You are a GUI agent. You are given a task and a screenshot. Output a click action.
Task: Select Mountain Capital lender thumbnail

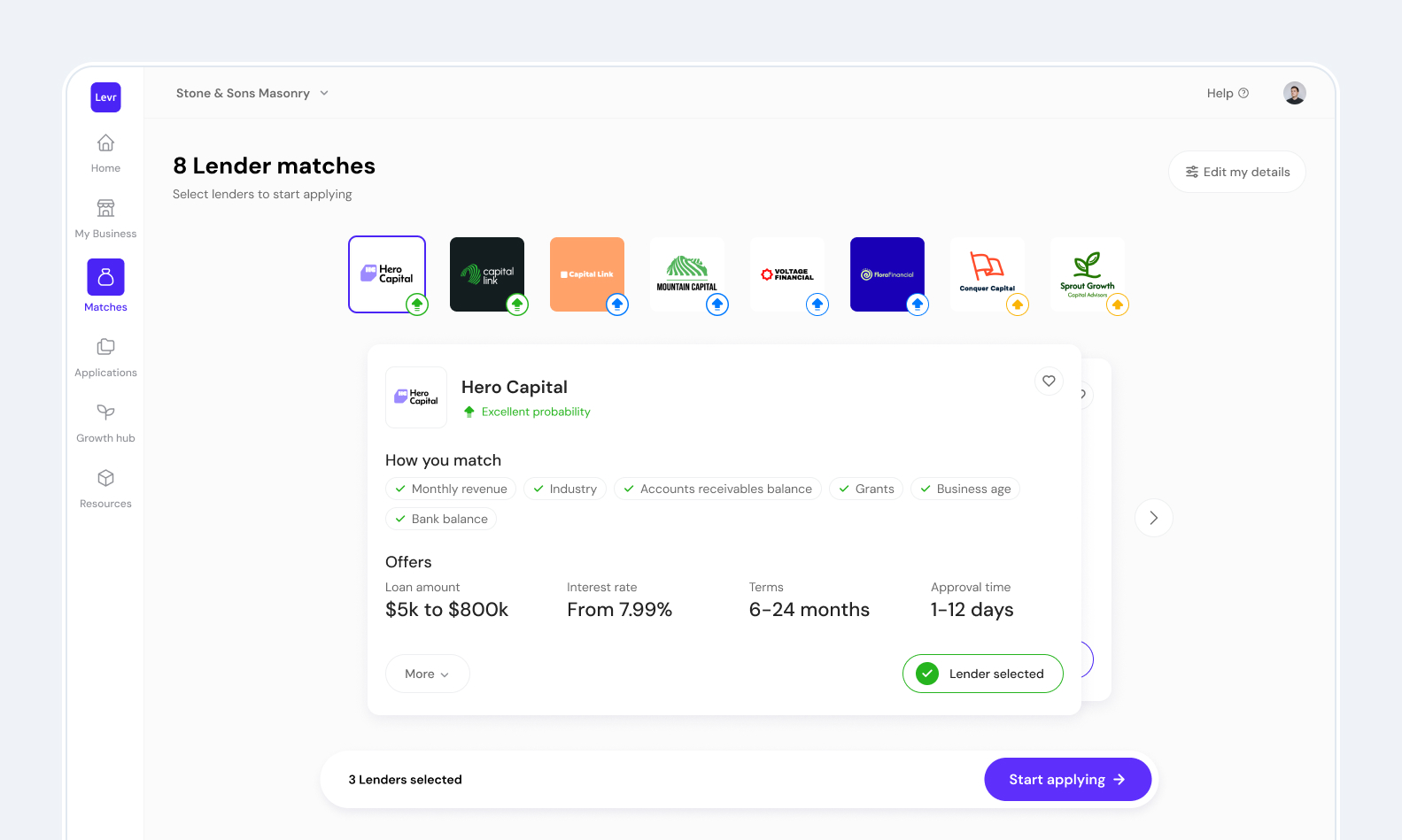click(x=687, y=274)
